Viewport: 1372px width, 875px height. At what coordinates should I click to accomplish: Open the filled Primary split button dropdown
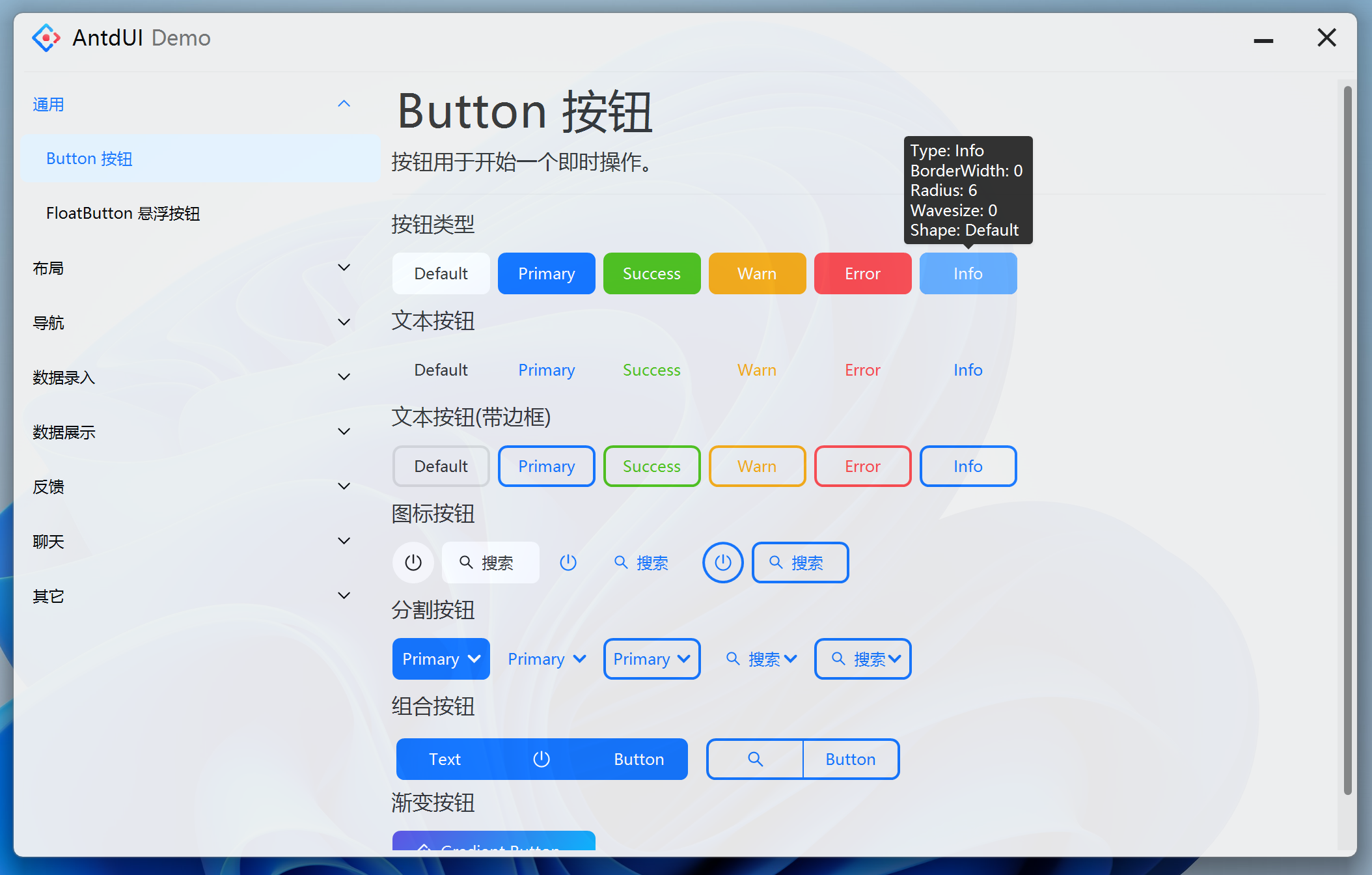tap(475, 659)
